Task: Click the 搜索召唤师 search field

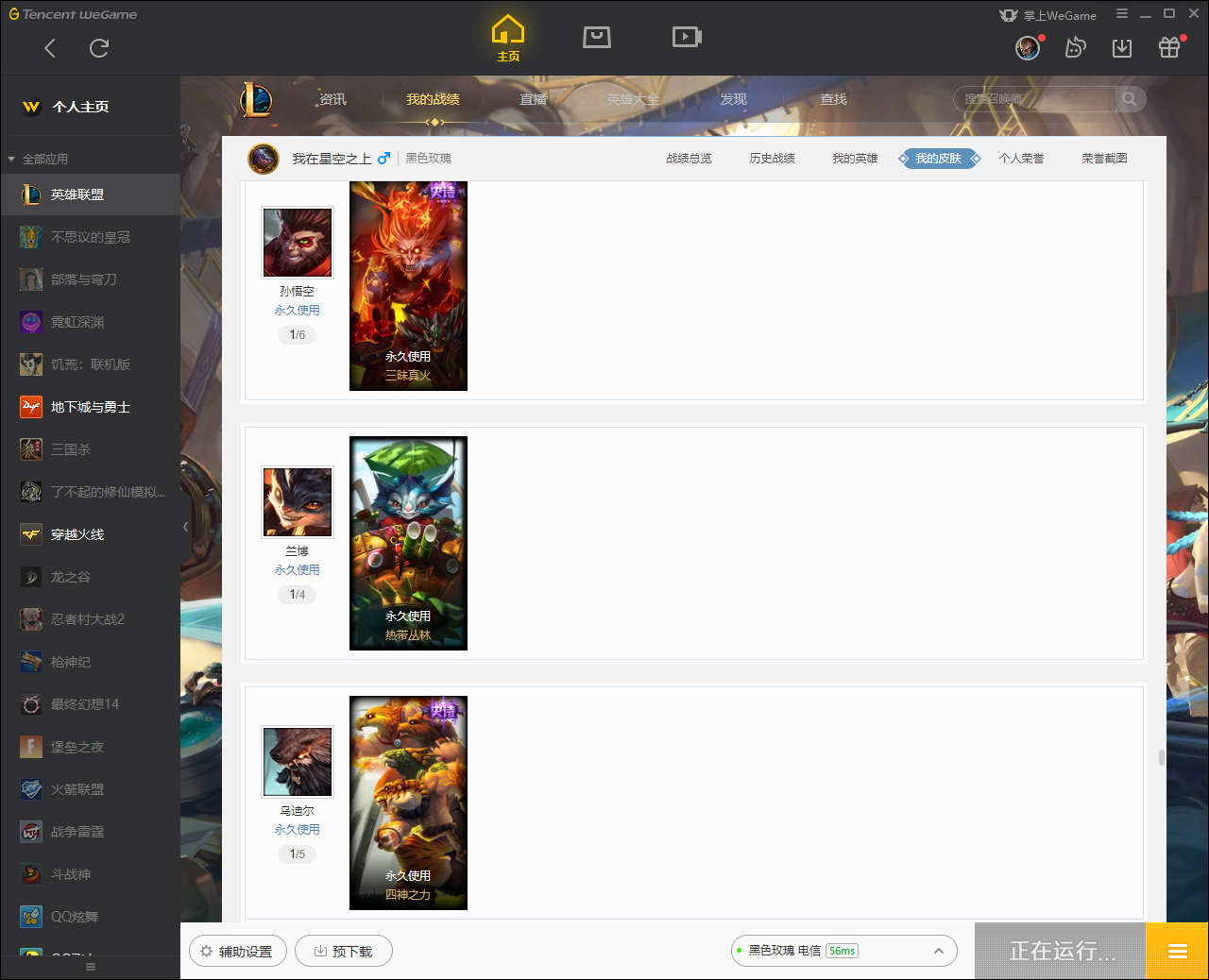Action: (1035, 98)
